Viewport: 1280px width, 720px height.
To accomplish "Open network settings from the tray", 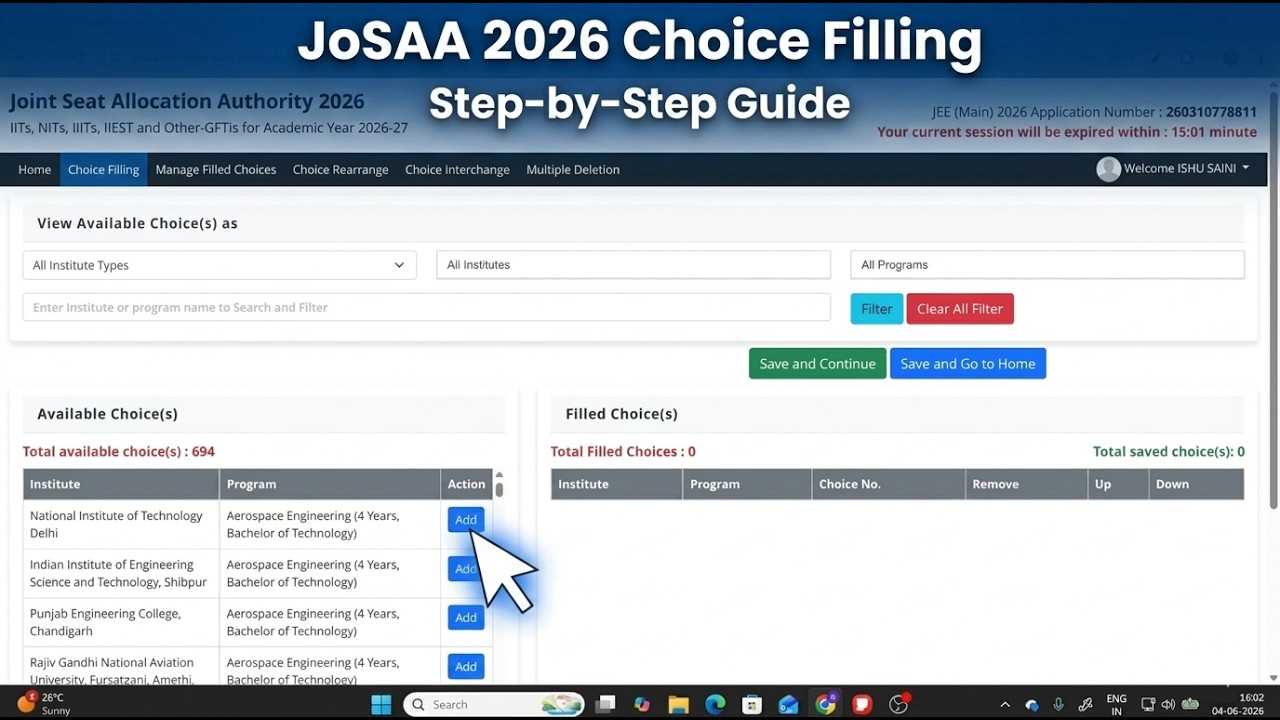I will click(1148, 705).
